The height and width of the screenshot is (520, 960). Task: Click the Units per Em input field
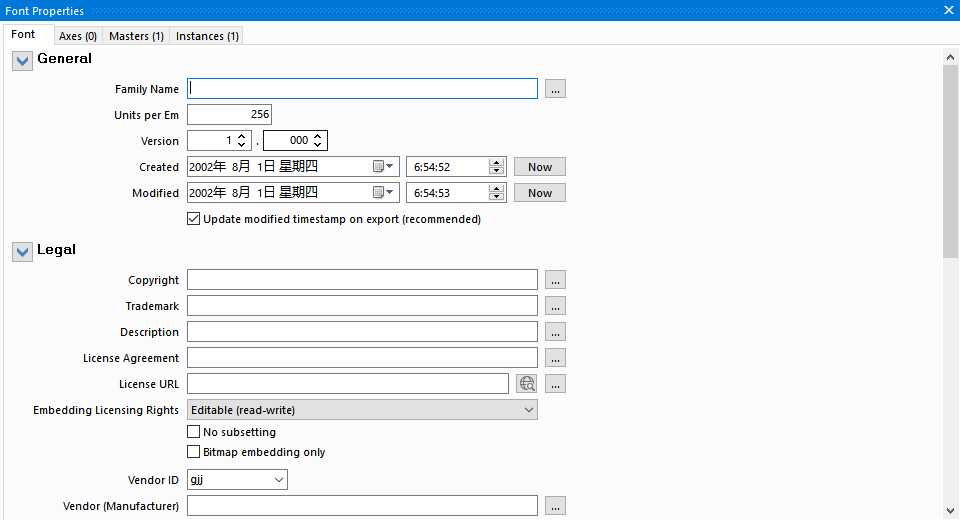point(229,115)
